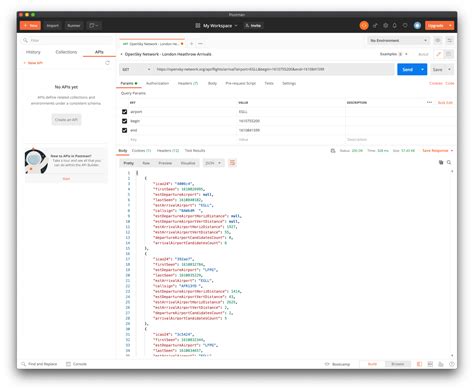Expand the Save dropdown arrow
This screenshot has height=391, width=474.
coord(449,69)
